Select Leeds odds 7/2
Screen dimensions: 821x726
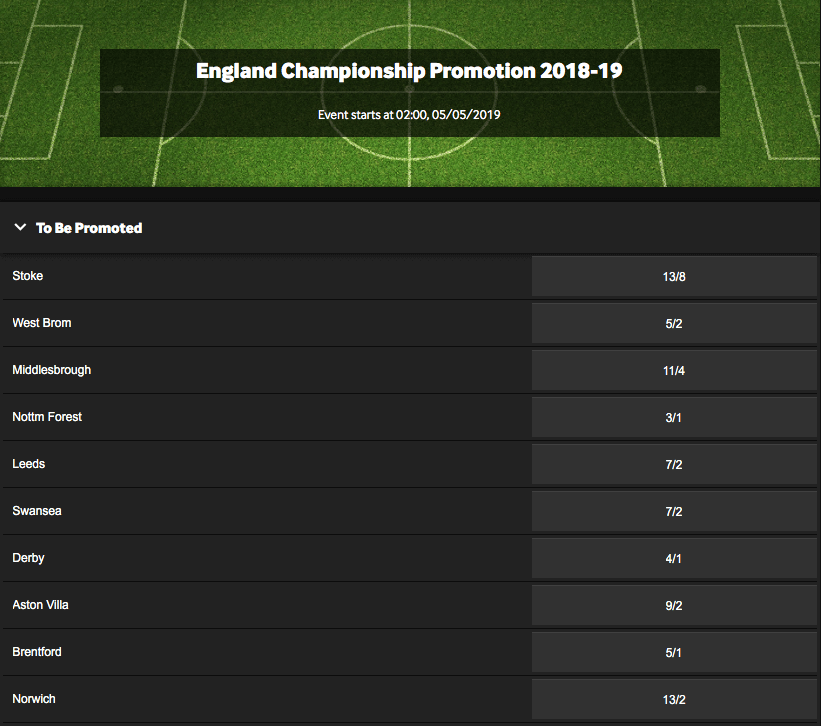pyautogui.click(x=674, y=465)
